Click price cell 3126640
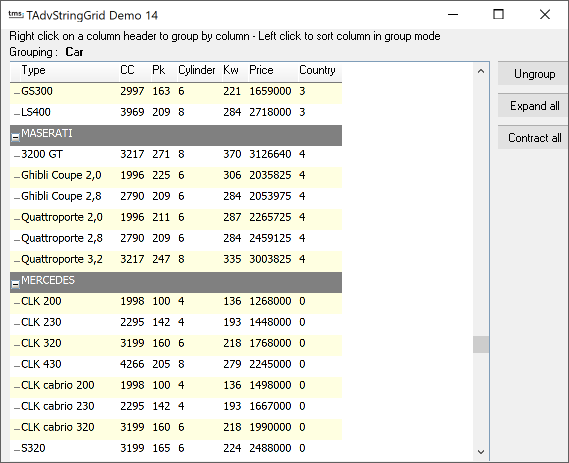 tap(270, 155)
